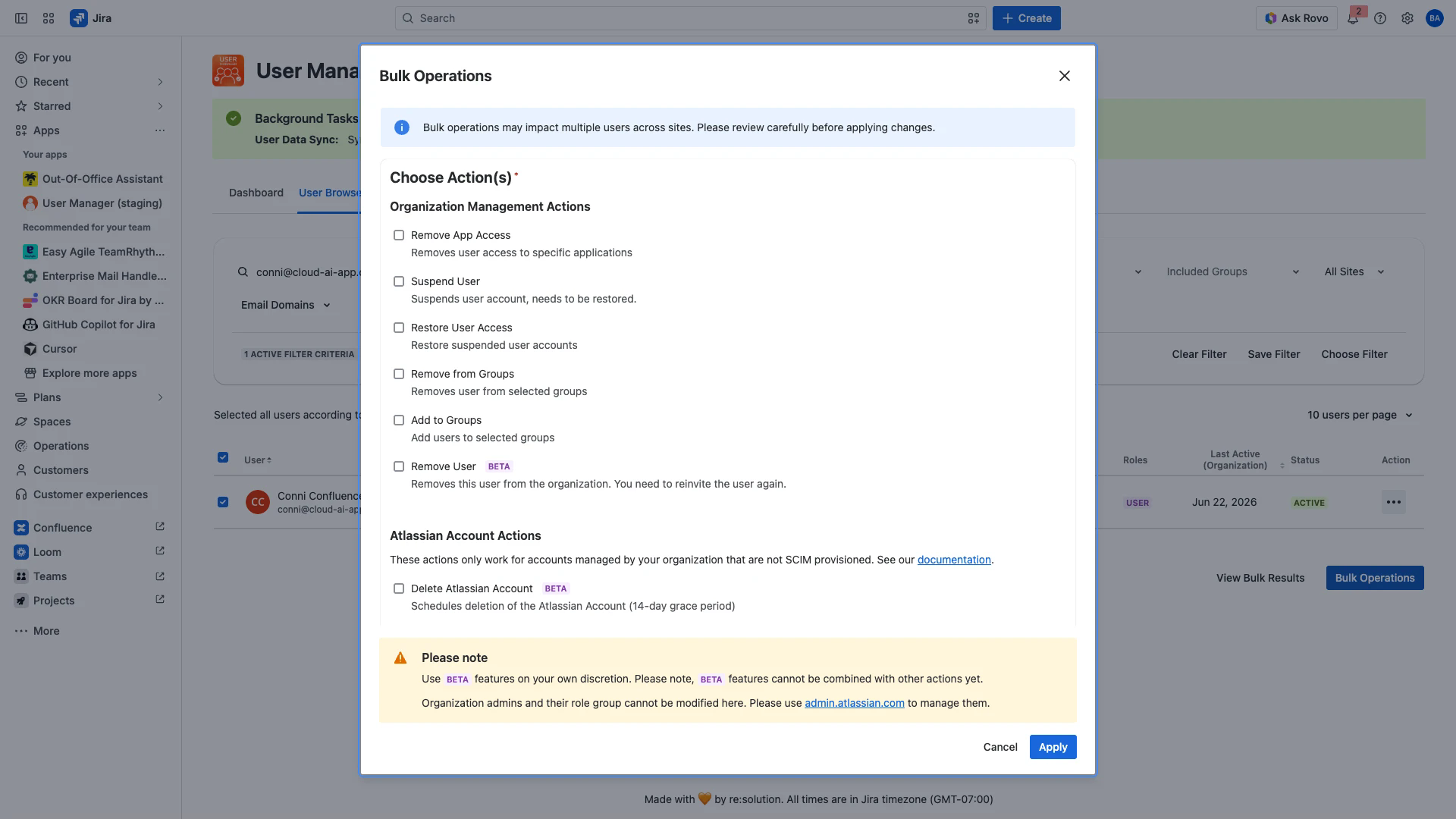This screenshot has height=819, width=1456.
Task: Click the Bulk Operations button in background
Action: pyautogui.click(x=1375, y=578)
